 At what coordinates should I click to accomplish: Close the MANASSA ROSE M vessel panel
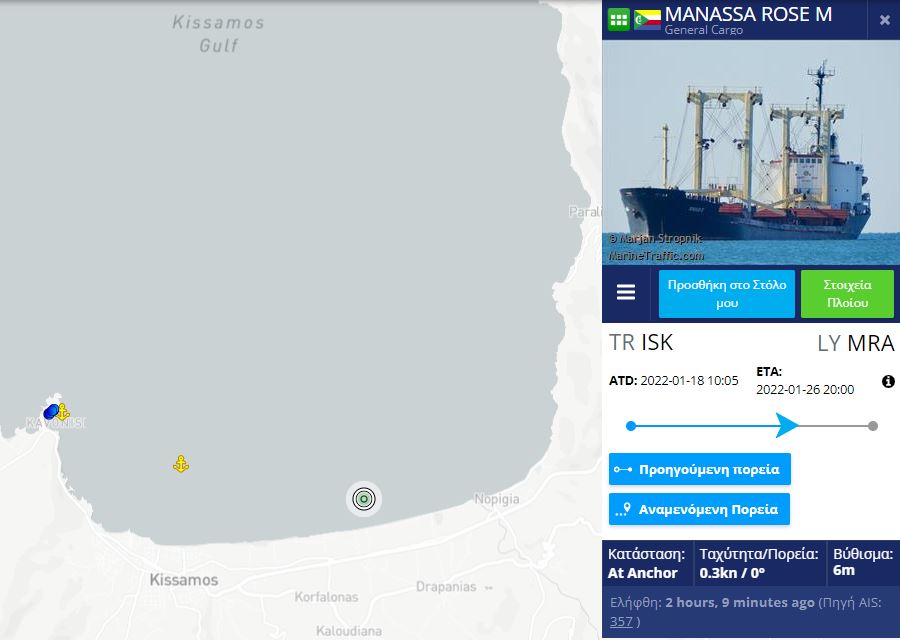(x=885, y=20)
